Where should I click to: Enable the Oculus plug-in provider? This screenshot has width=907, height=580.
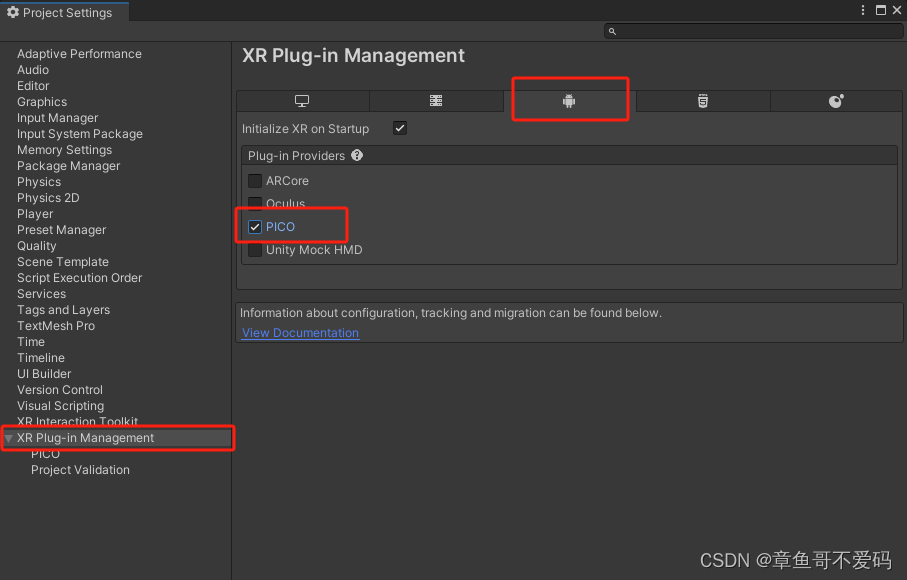pyautogui.click(x=255, y=204)
